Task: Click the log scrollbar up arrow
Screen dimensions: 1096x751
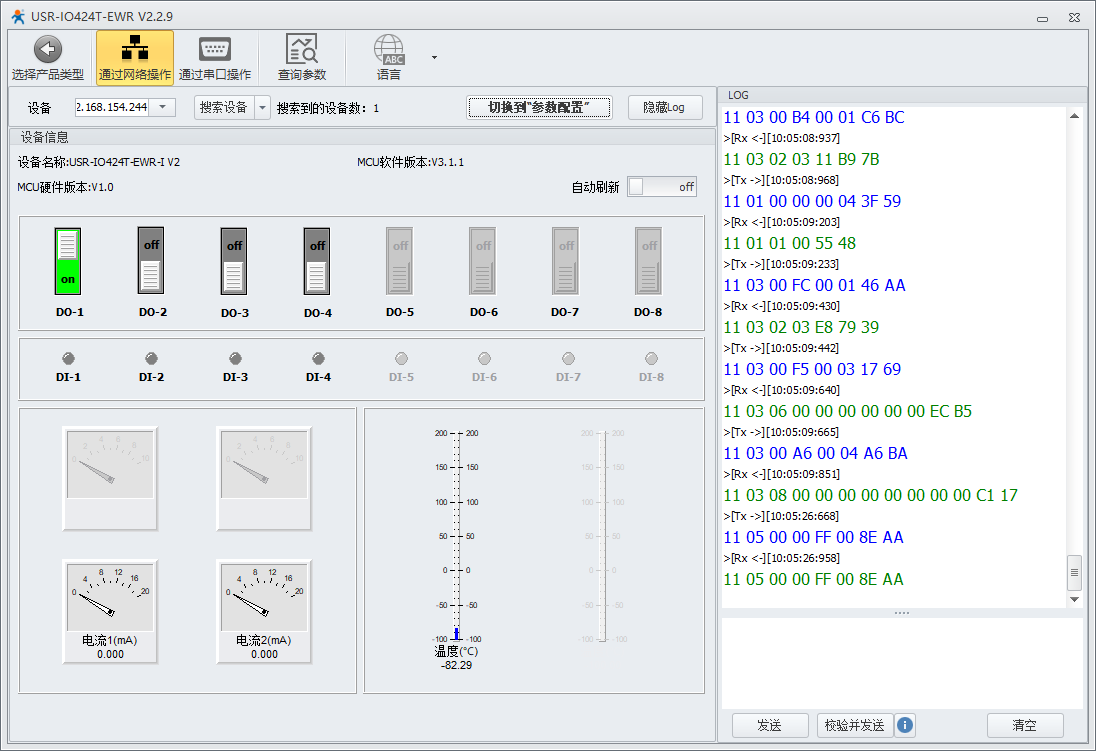Action: [1074, 115]
